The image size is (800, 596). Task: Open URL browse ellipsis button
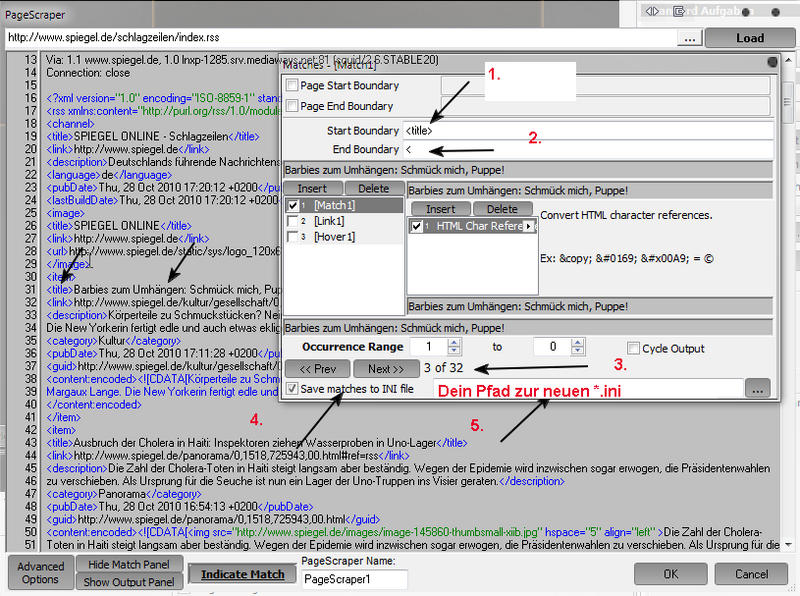(x=689, y=38)
